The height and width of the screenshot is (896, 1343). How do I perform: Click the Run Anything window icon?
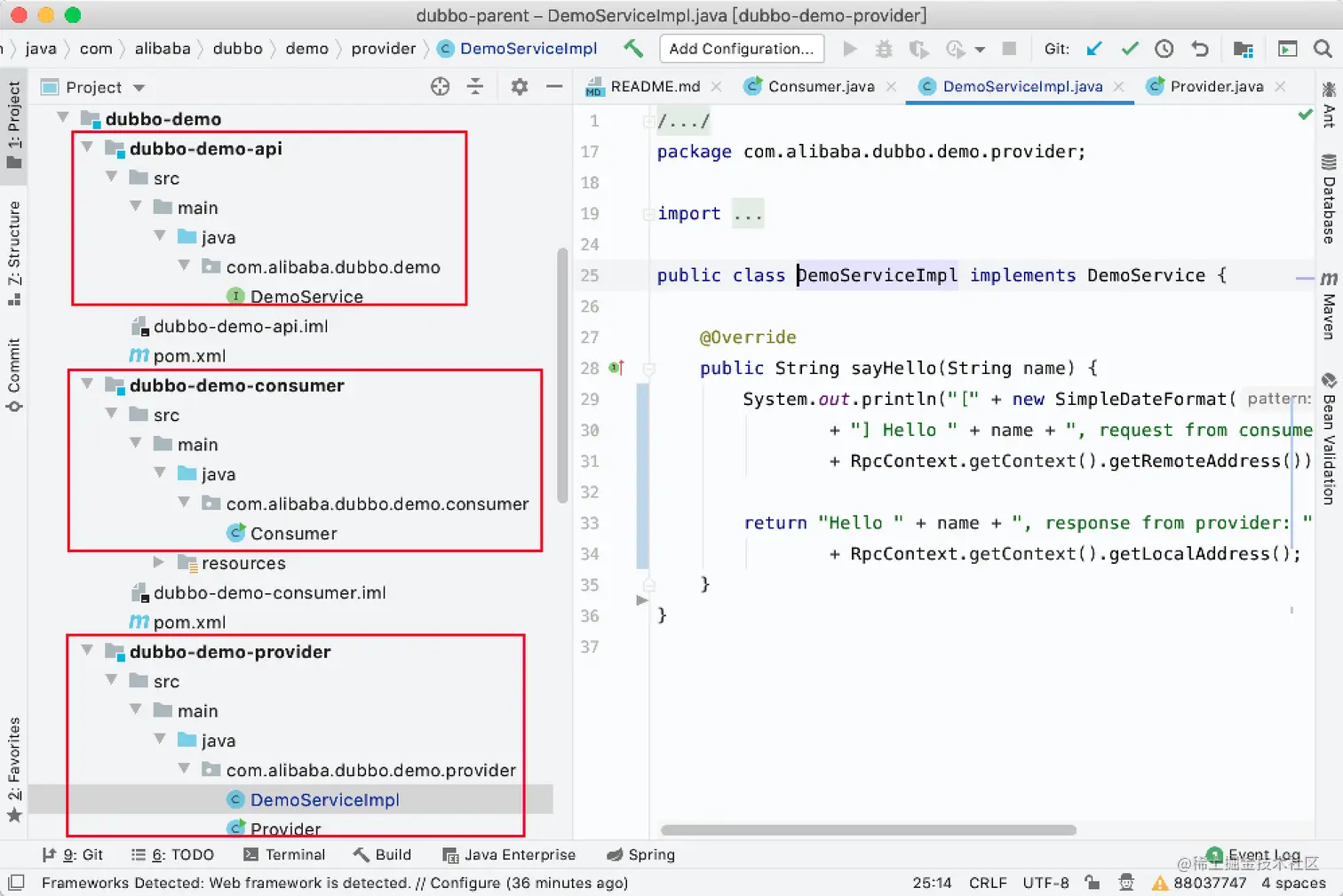tap(1287, 49)
